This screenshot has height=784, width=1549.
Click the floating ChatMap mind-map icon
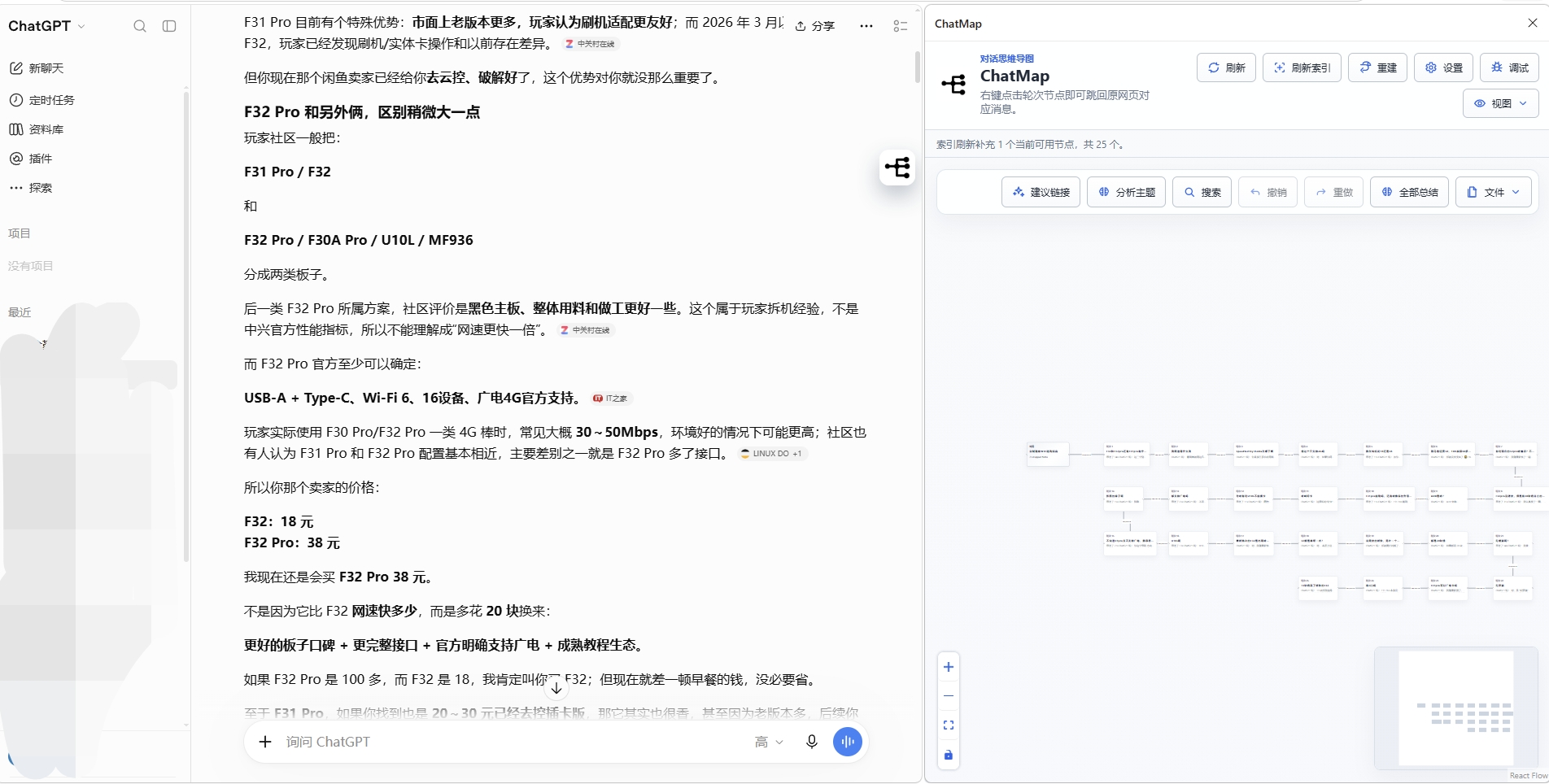[898, 168]
